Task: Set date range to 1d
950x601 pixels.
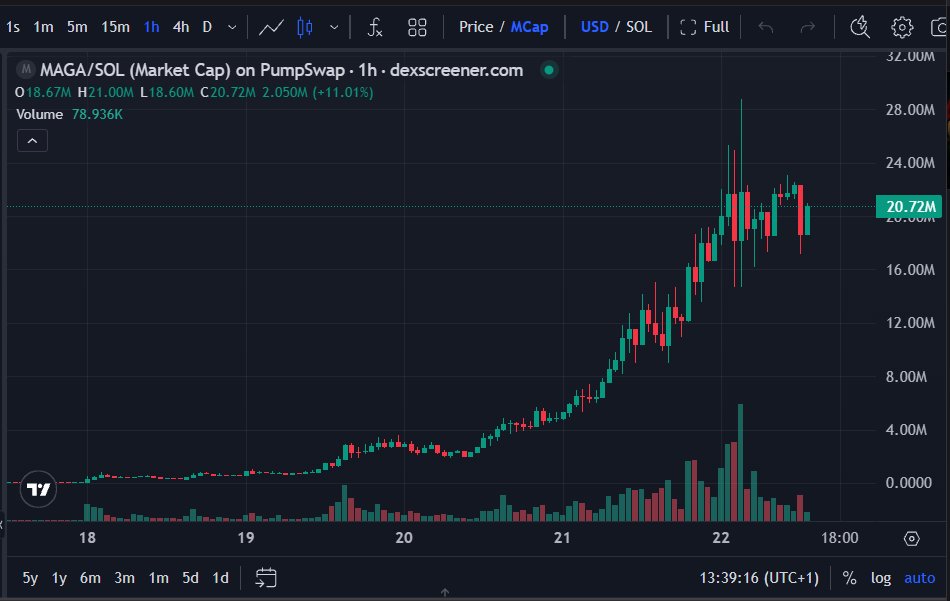Action: 221,578
